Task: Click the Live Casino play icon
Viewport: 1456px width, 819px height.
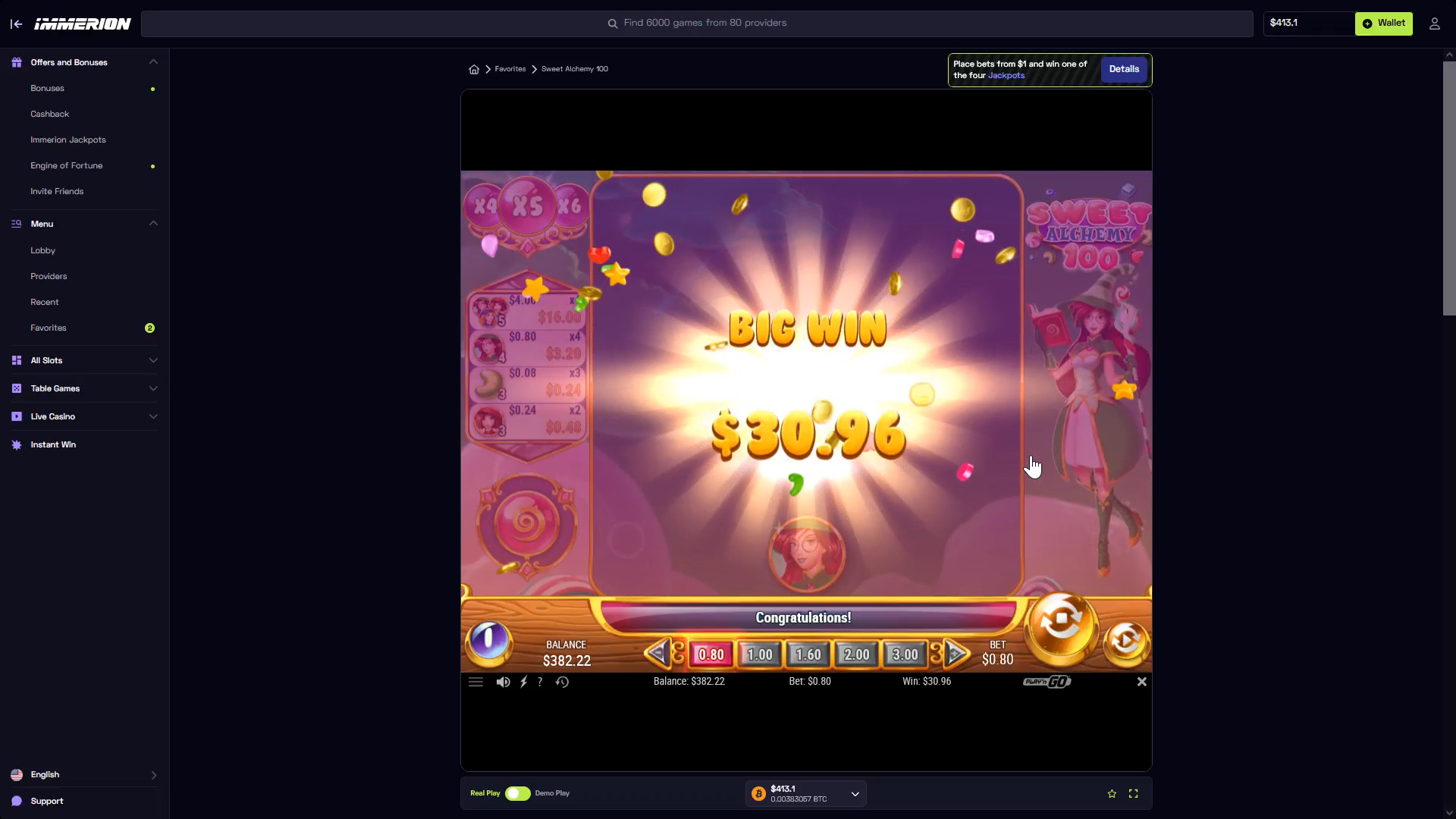Action: click(17, 416)
